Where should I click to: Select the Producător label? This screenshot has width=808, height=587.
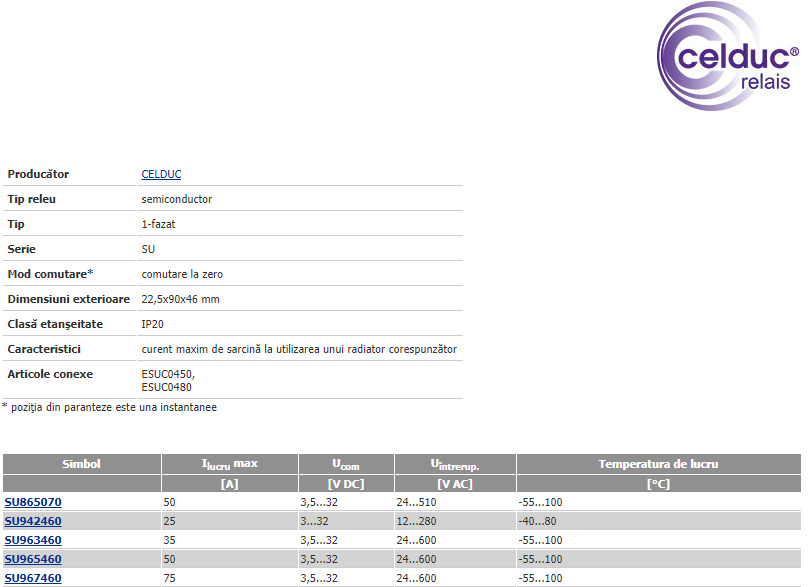[x=38, y=174]
